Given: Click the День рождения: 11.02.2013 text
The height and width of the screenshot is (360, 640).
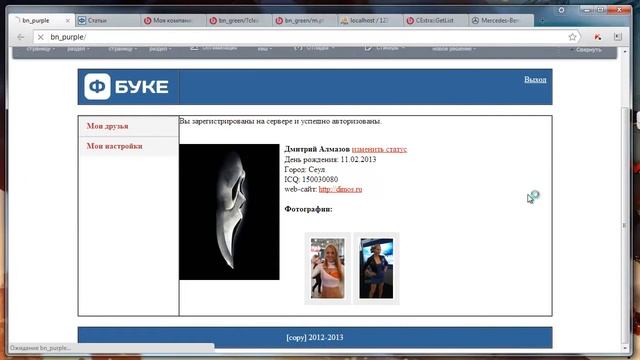Looking at the screenshot, I should (330, 160).
